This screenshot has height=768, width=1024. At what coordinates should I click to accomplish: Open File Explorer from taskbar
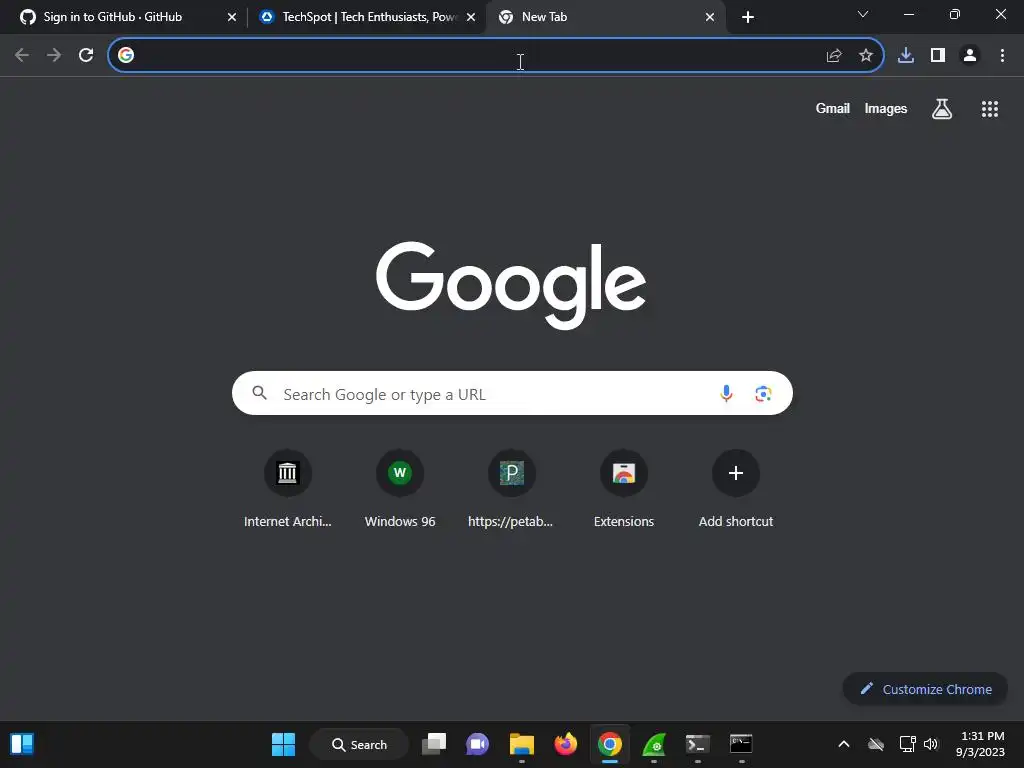pos(522,744)
